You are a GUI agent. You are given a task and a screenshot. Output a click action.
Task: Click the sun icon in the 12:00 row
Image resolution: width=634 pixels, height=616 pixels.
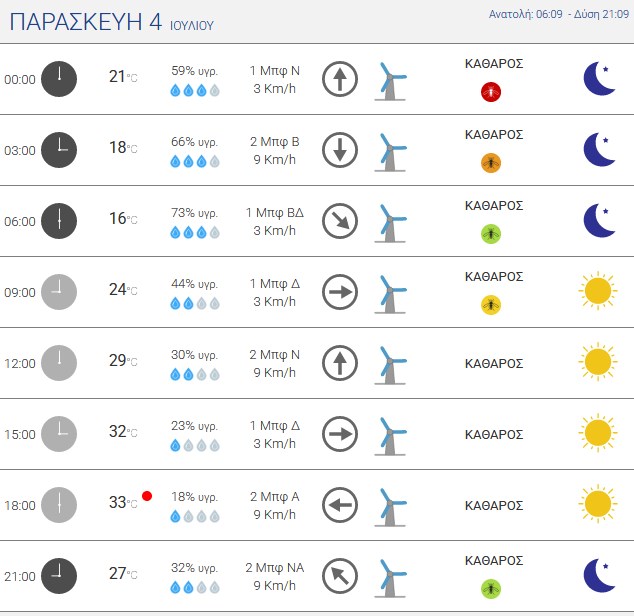coord(598,362)
